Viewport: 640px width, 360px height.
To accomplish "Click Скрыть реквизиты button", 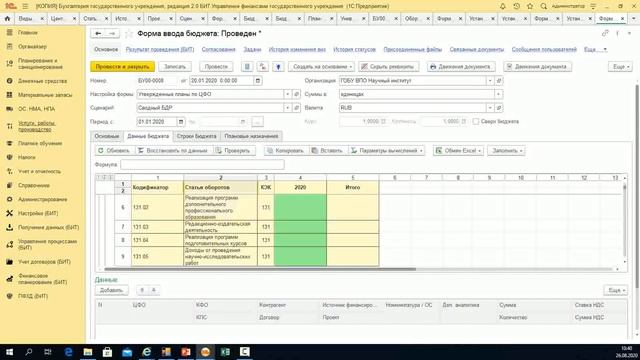I will click(x=388, y=67).
